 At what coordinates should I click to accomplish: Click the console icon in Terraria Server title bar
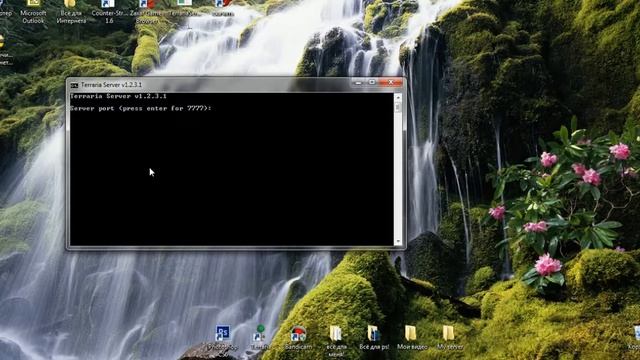74,85
